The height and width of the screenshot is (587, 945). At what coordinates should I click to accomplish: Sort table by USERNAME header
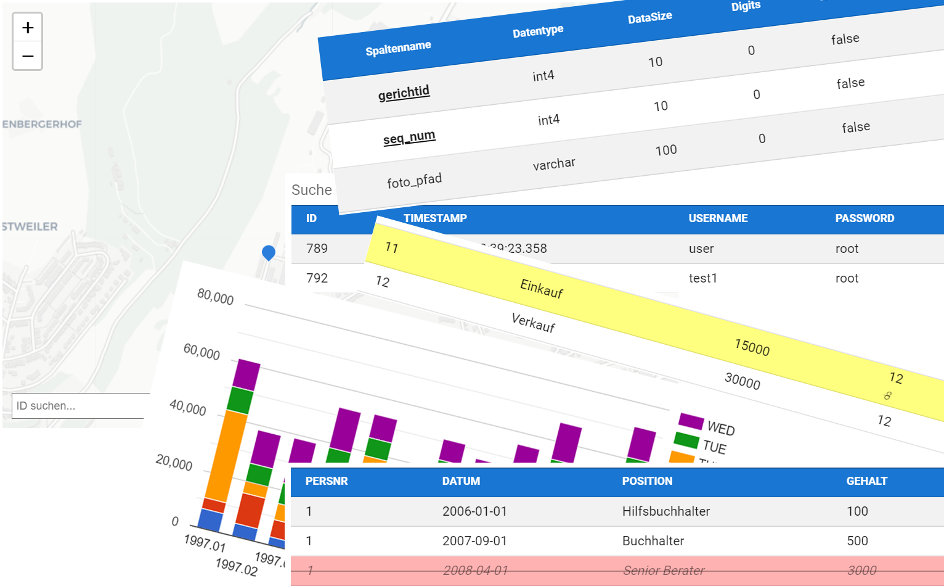pos(718,218)
